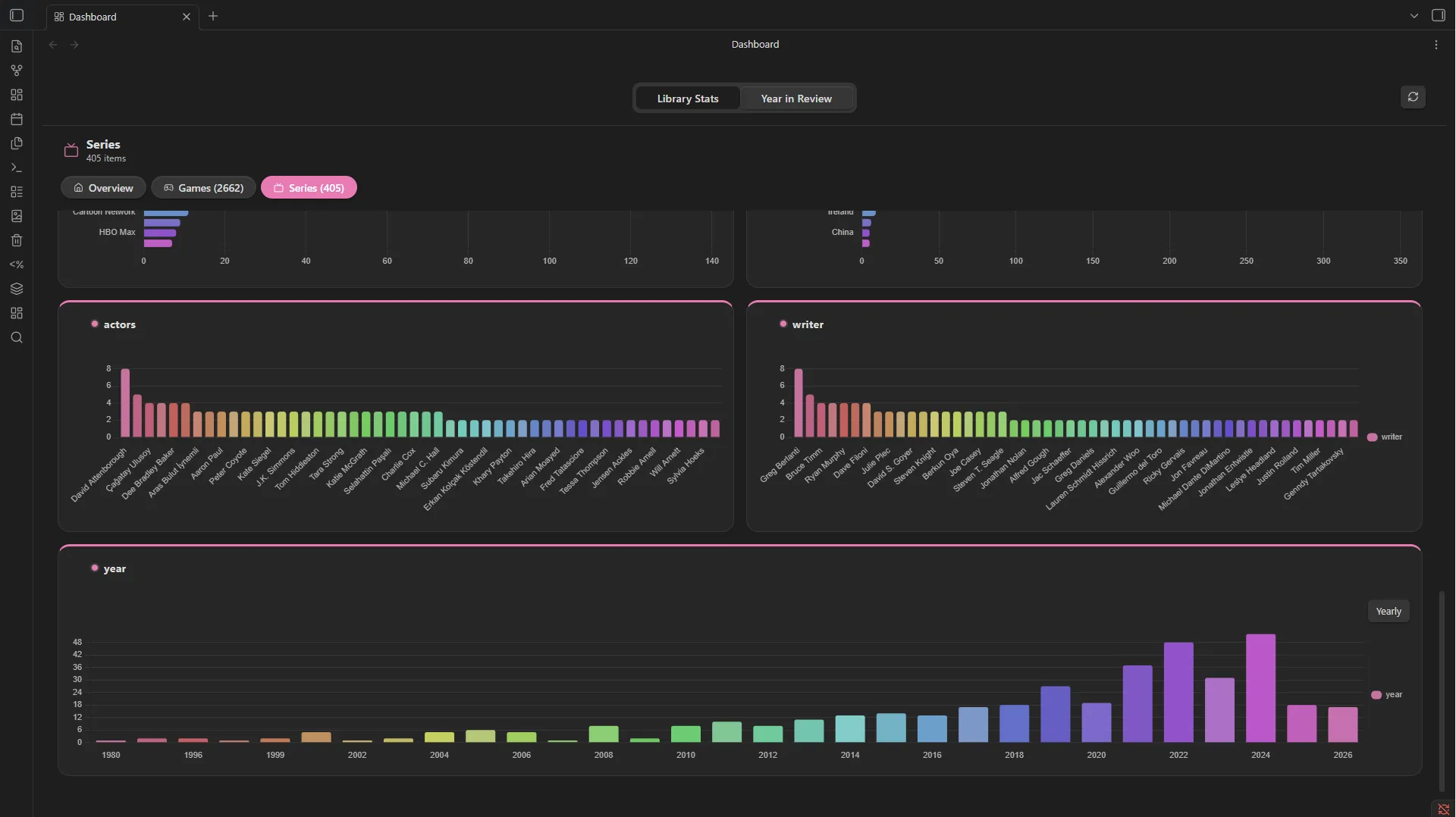Open the Yearly grouping dropdown
Viewport: 1456px width, 817px height.
pyautogui.click(x=1389, y=612)
